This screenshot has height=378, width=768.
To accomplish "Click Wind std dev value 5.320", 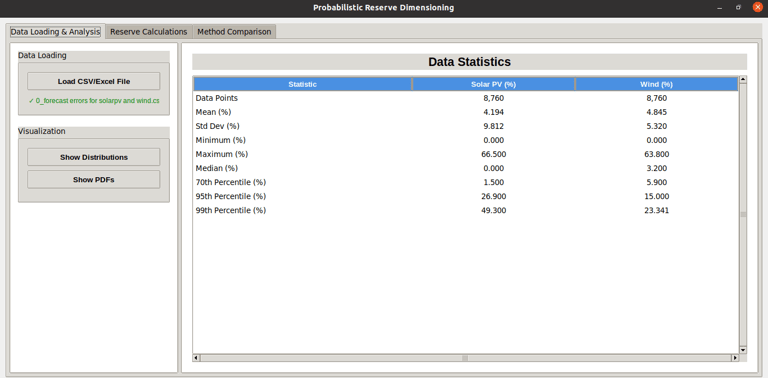I will (656, 126).
